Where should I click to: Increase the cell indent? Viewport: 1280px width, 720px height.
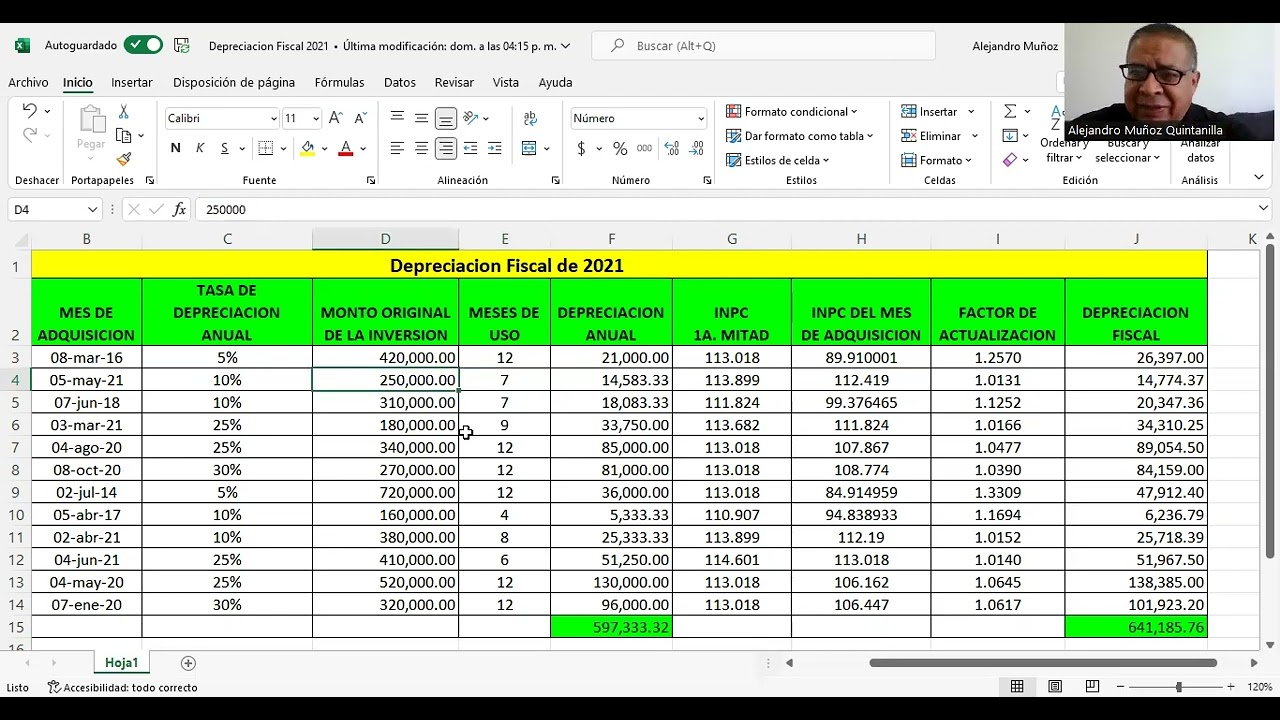click(x=494, y=148)
